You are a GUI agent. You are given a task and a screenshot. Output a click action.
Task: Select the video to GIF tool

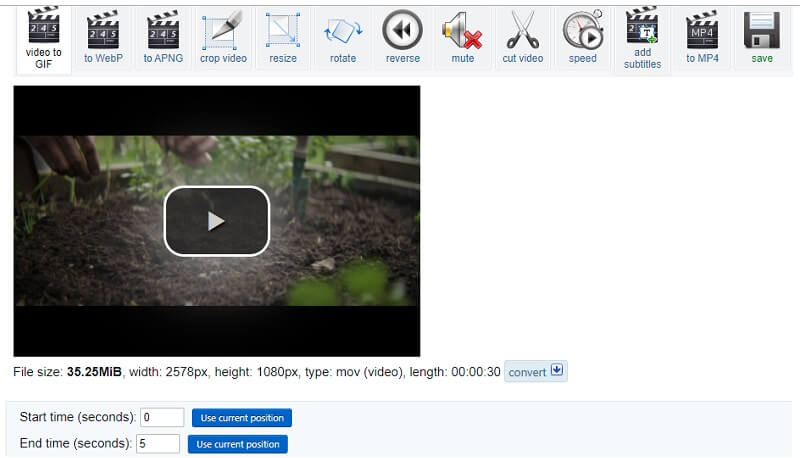[43, 37]
